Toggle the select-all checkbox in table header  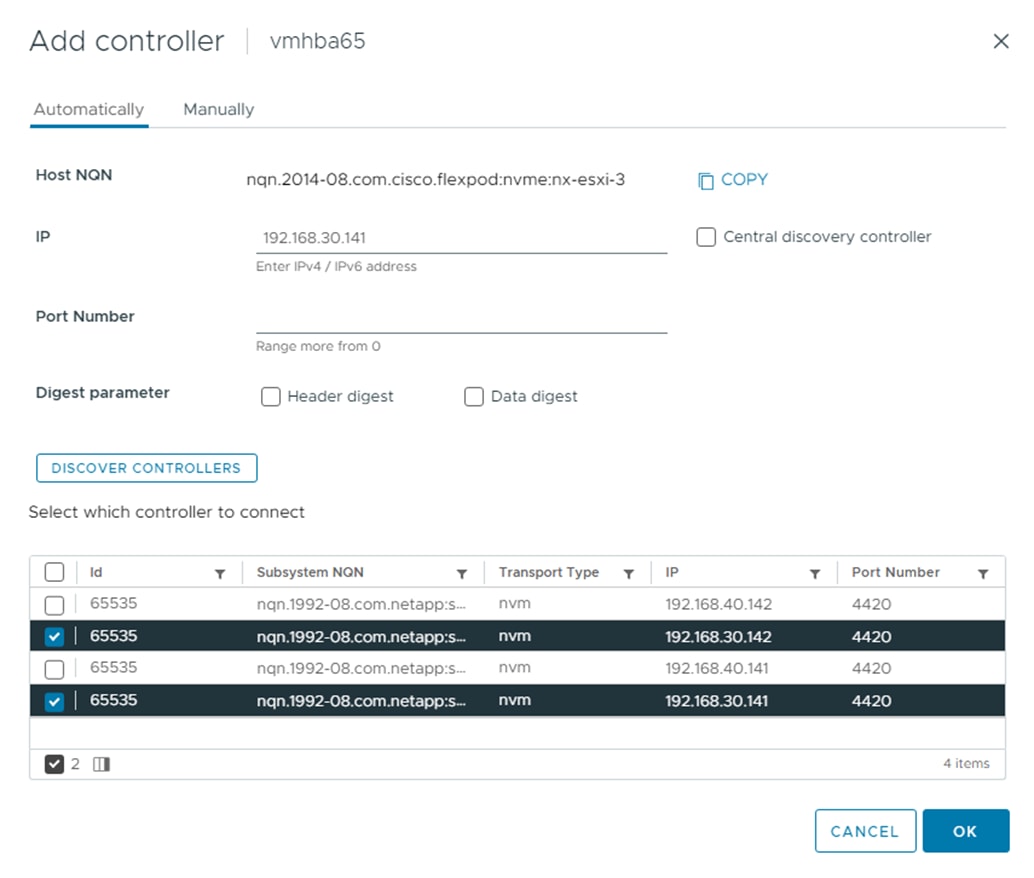click(x=55, y=572)
